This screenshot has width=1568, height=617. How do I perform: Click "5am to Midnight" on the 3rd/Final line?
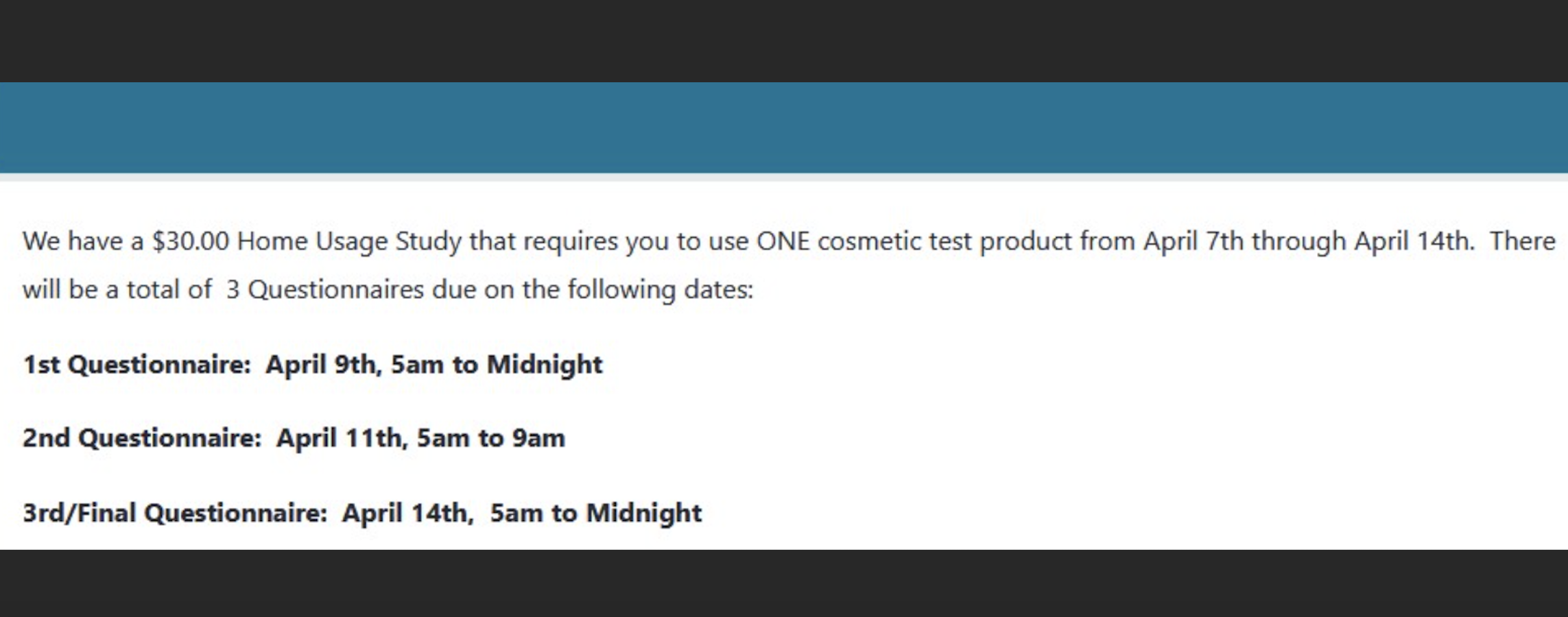[x=595, y=513]
